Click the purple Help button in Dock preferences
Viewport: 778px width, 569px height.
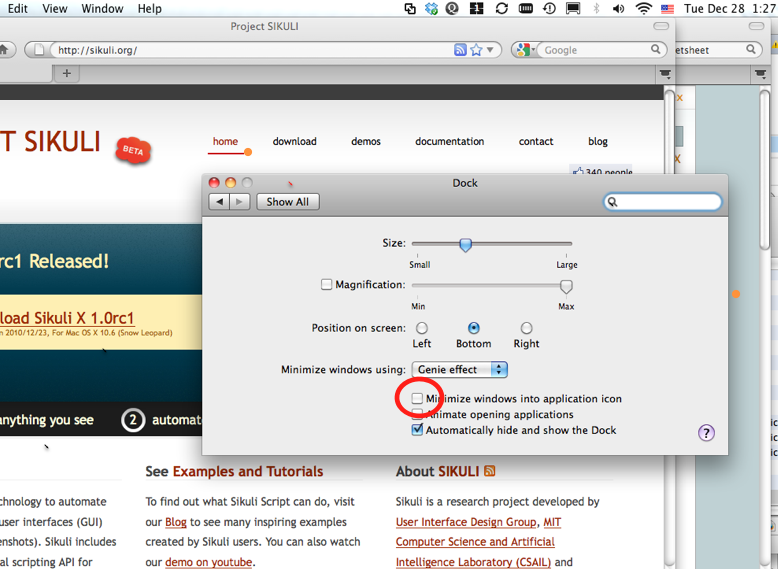[x=706, y=433]
